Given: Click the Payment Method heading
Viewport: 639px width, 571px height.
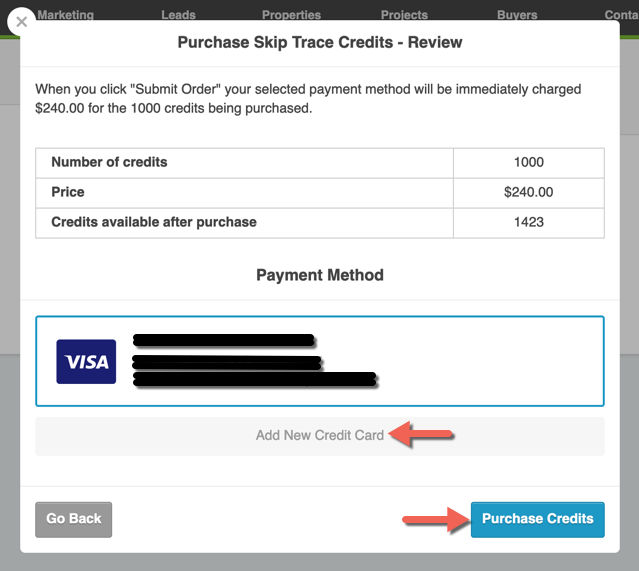Looking at the screenshot, I should point(319,275).
